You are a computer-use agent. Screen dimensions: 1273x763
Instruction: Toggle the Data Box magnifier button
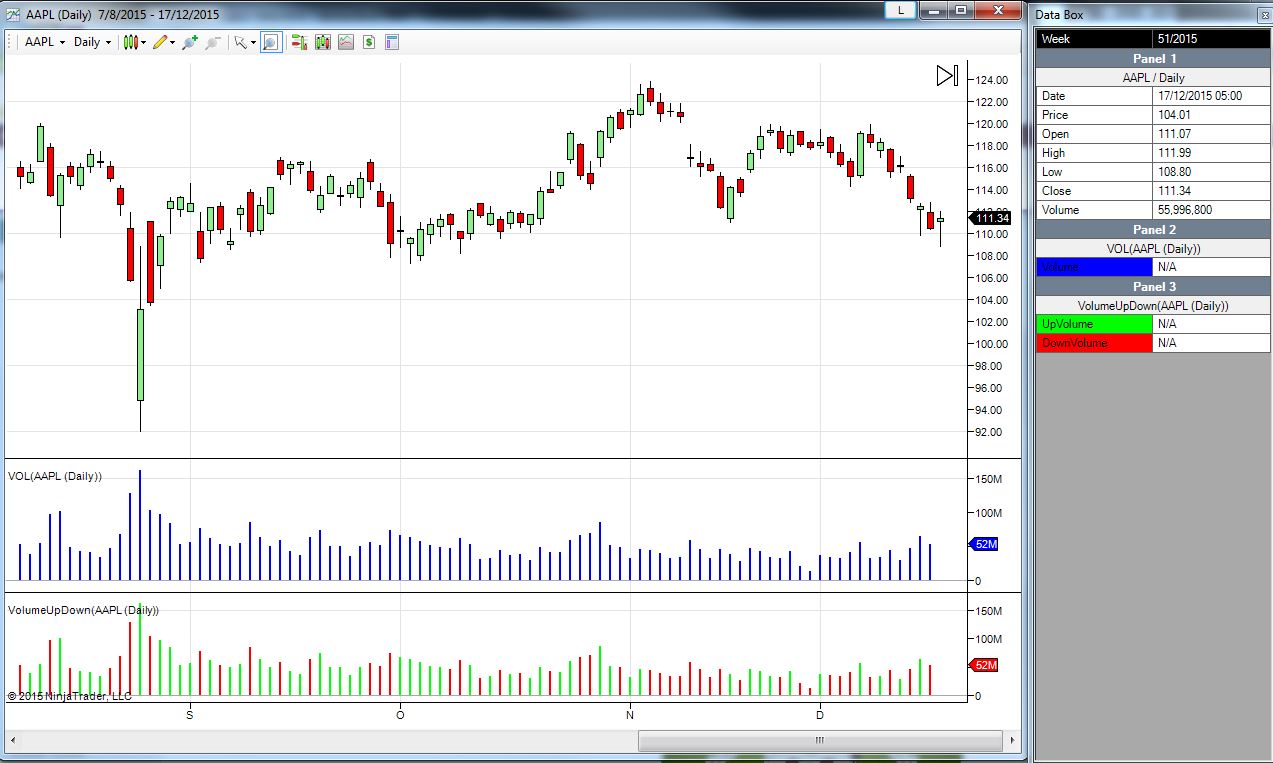click(271, 42)
